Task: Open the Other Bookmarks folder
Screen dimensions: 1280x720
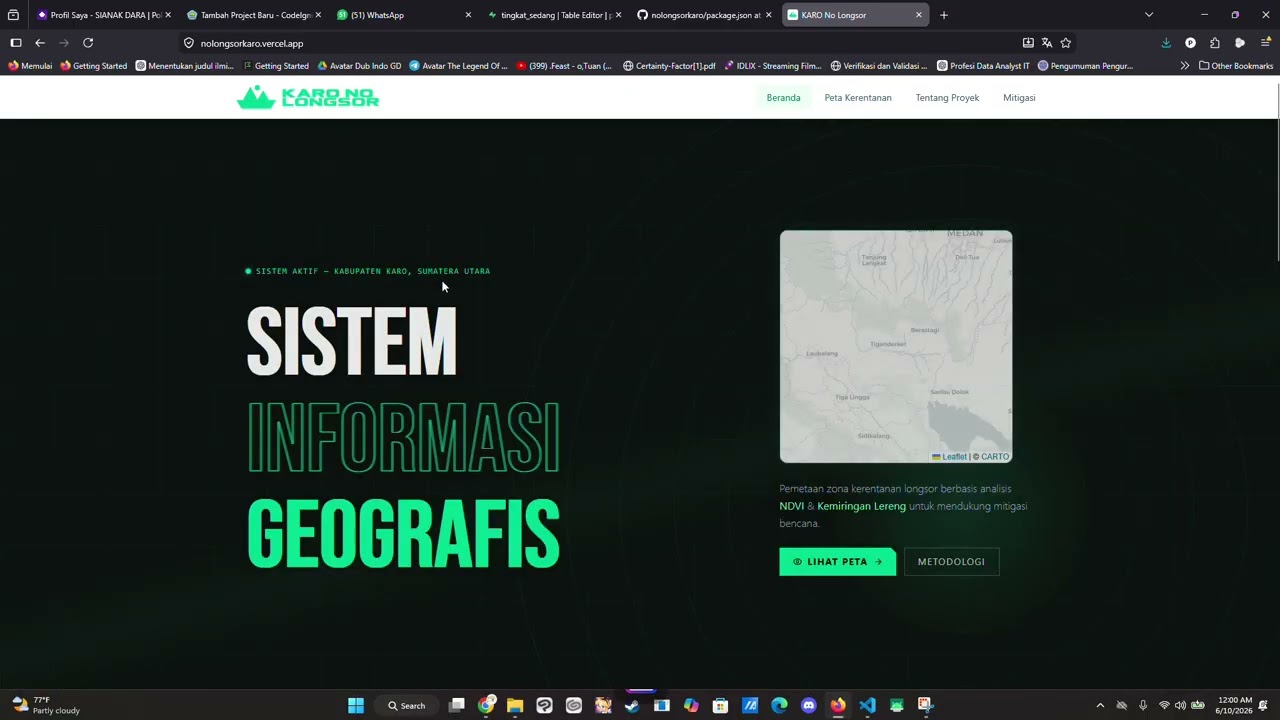Action: click(1236, 66)
